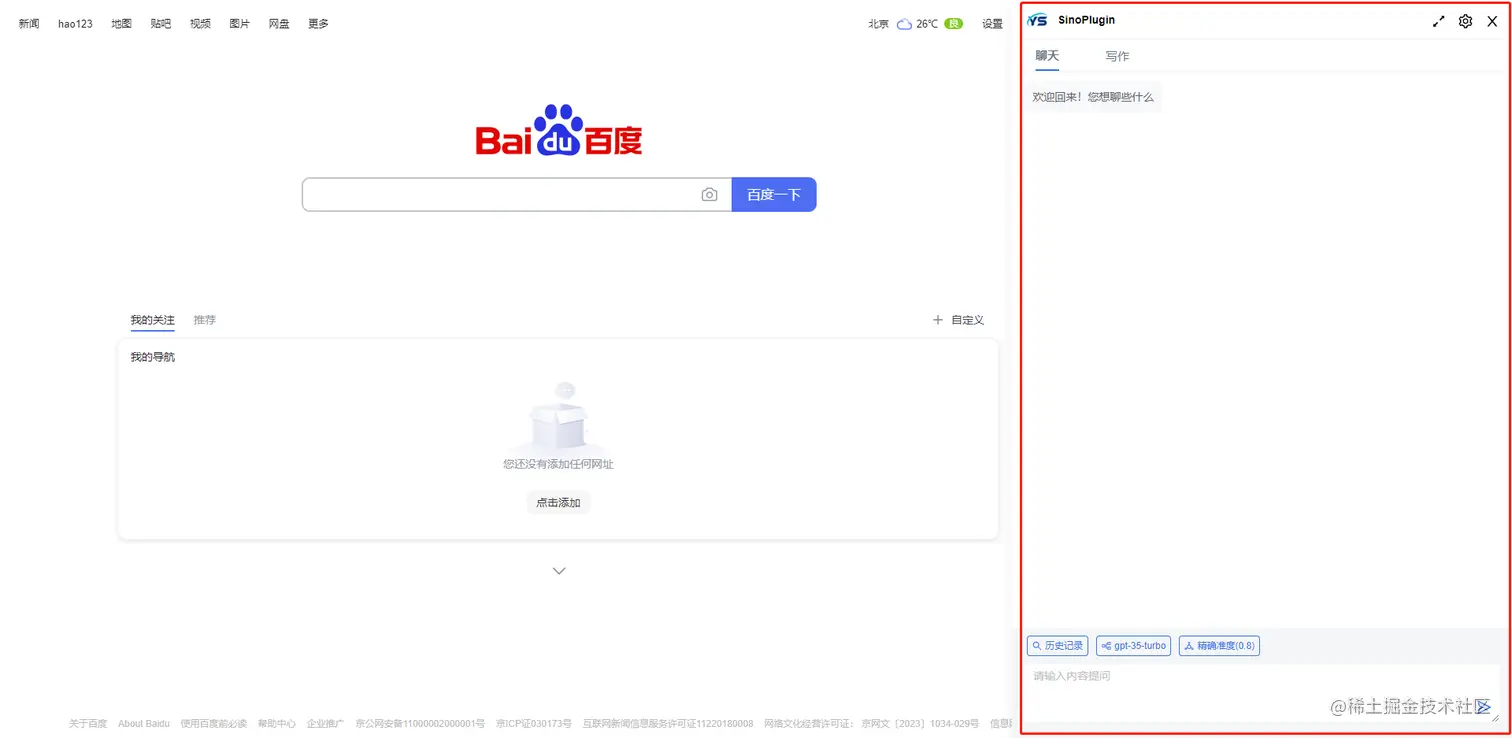Click the green air quality badge
The height and width of the screenshot is (738, 1512).
point(953,24)
